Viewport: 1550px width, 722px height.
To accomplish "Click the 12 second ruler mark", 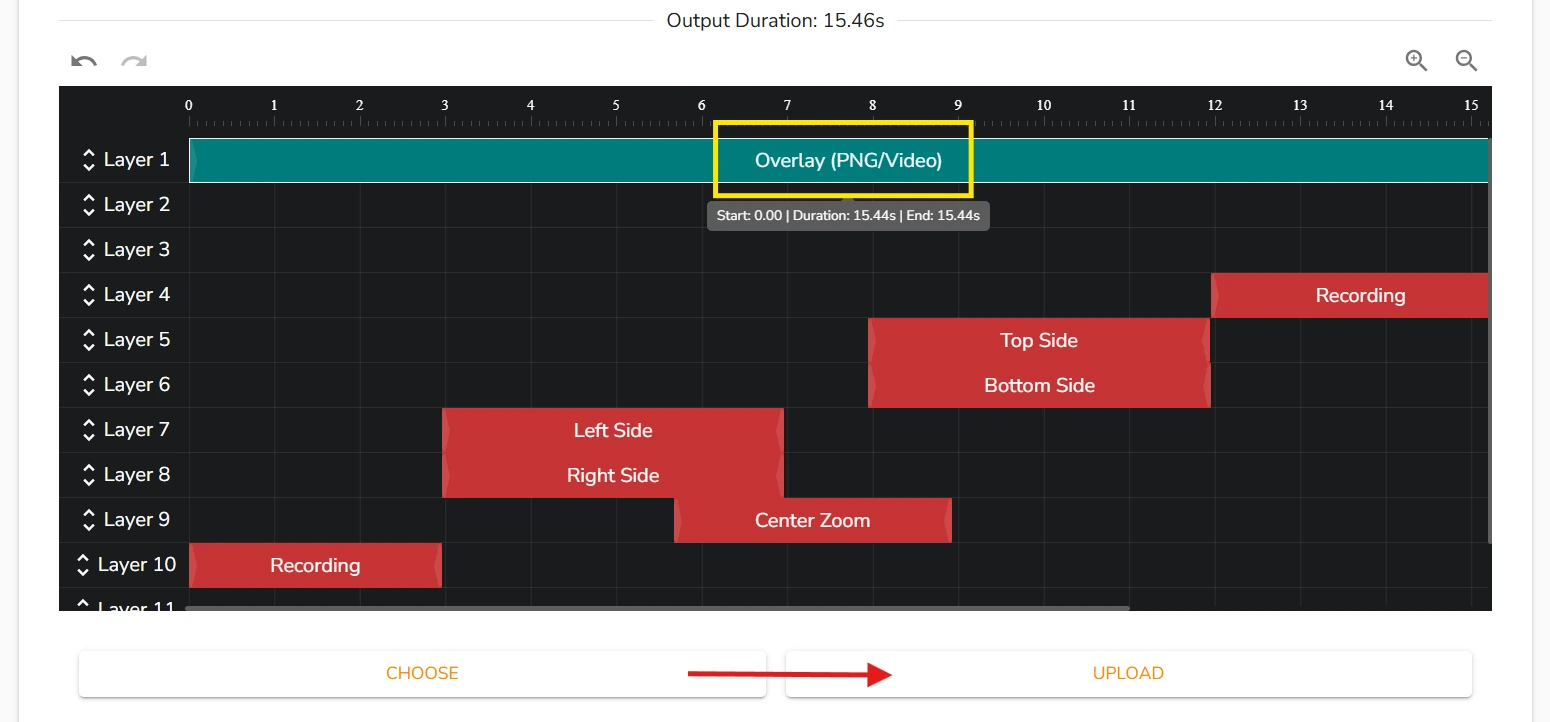I will (x=1215, y=105).
